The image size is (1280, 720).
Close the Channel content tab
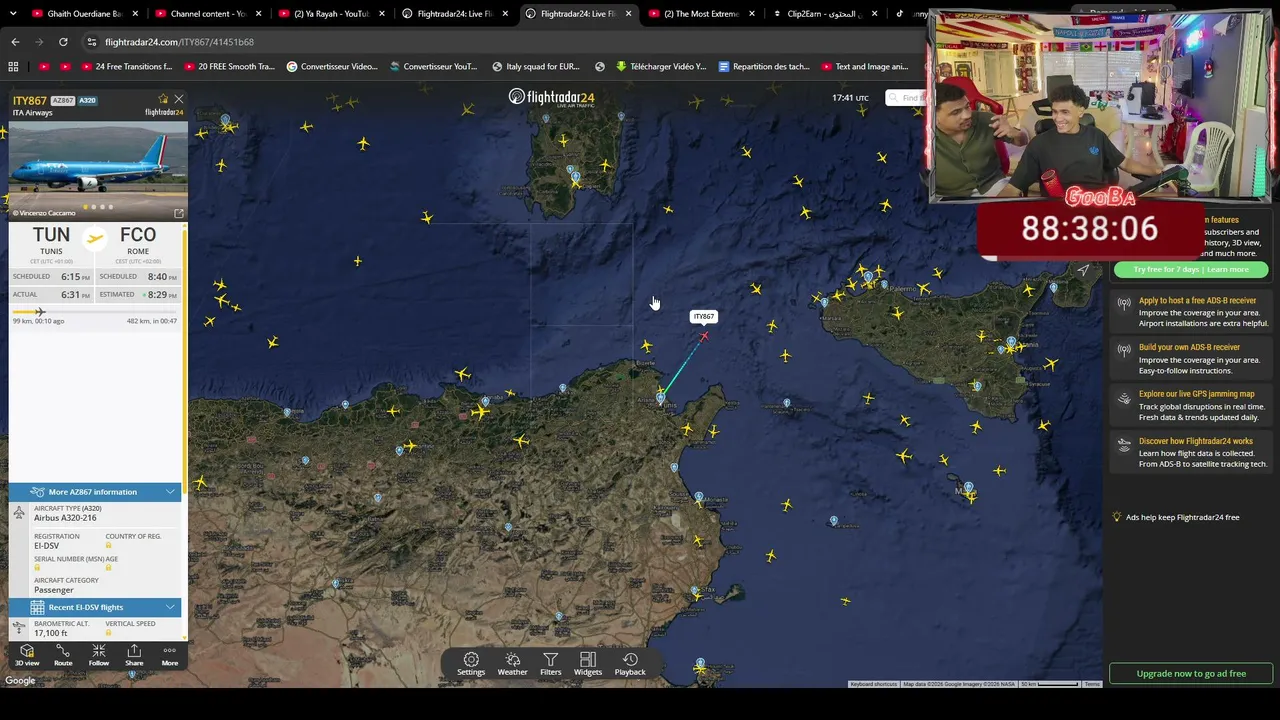point(257,14)
